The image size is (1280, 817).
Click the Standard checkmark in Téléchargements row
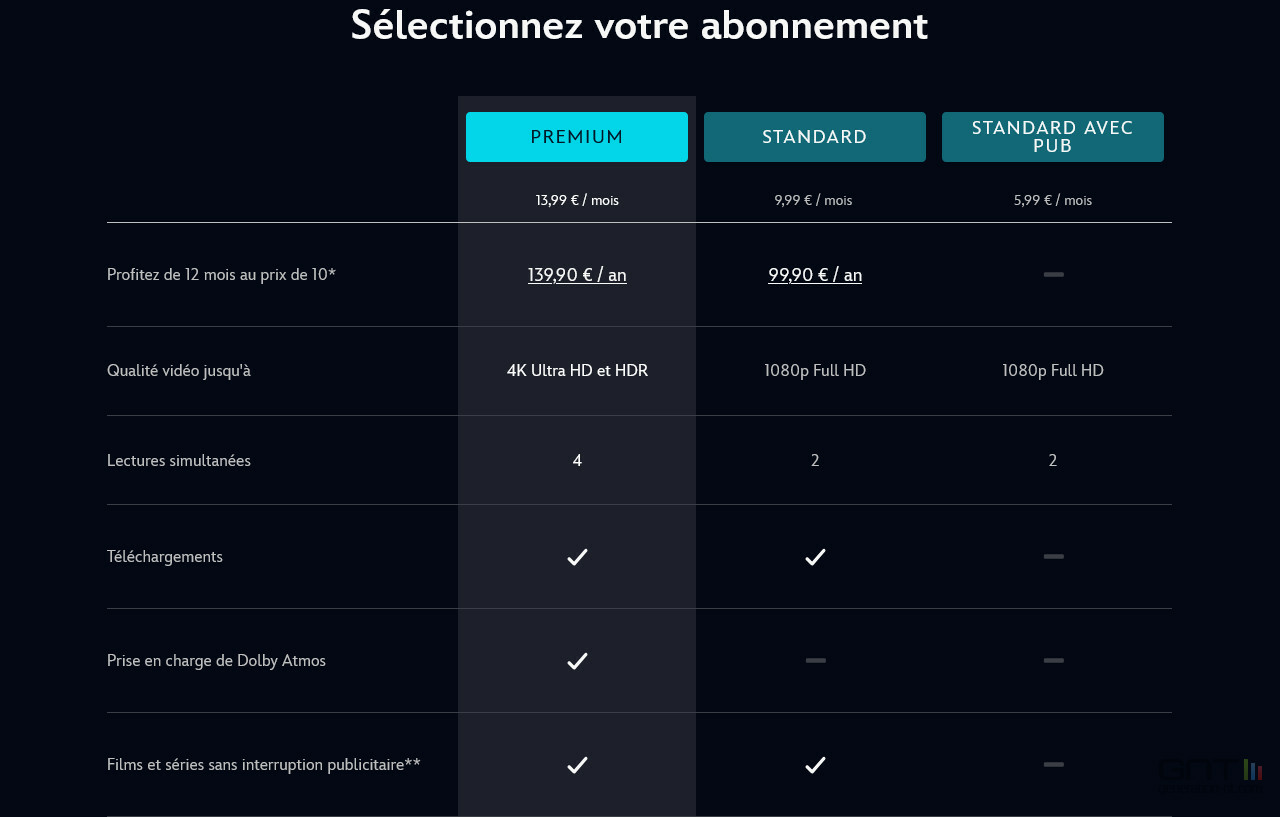tap(815, 557)
